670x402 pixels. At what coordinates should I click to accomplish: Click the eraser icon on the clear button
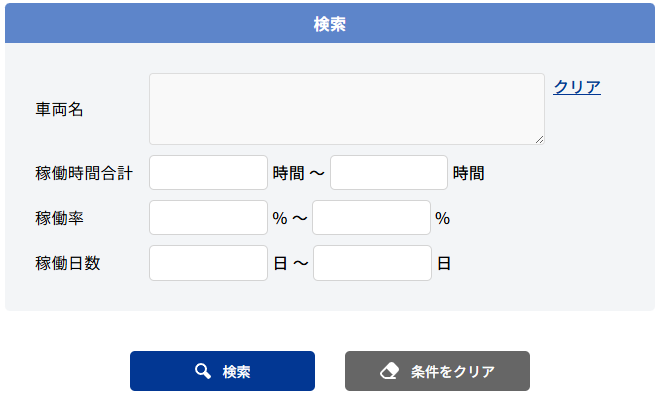coord(390,372)
